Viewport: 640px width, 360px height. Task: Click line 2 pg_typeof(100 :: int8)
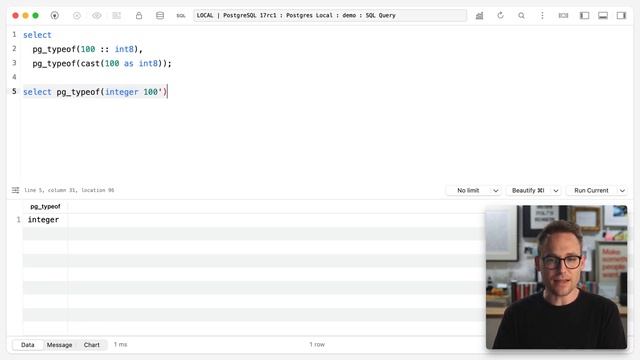(87, 49)
